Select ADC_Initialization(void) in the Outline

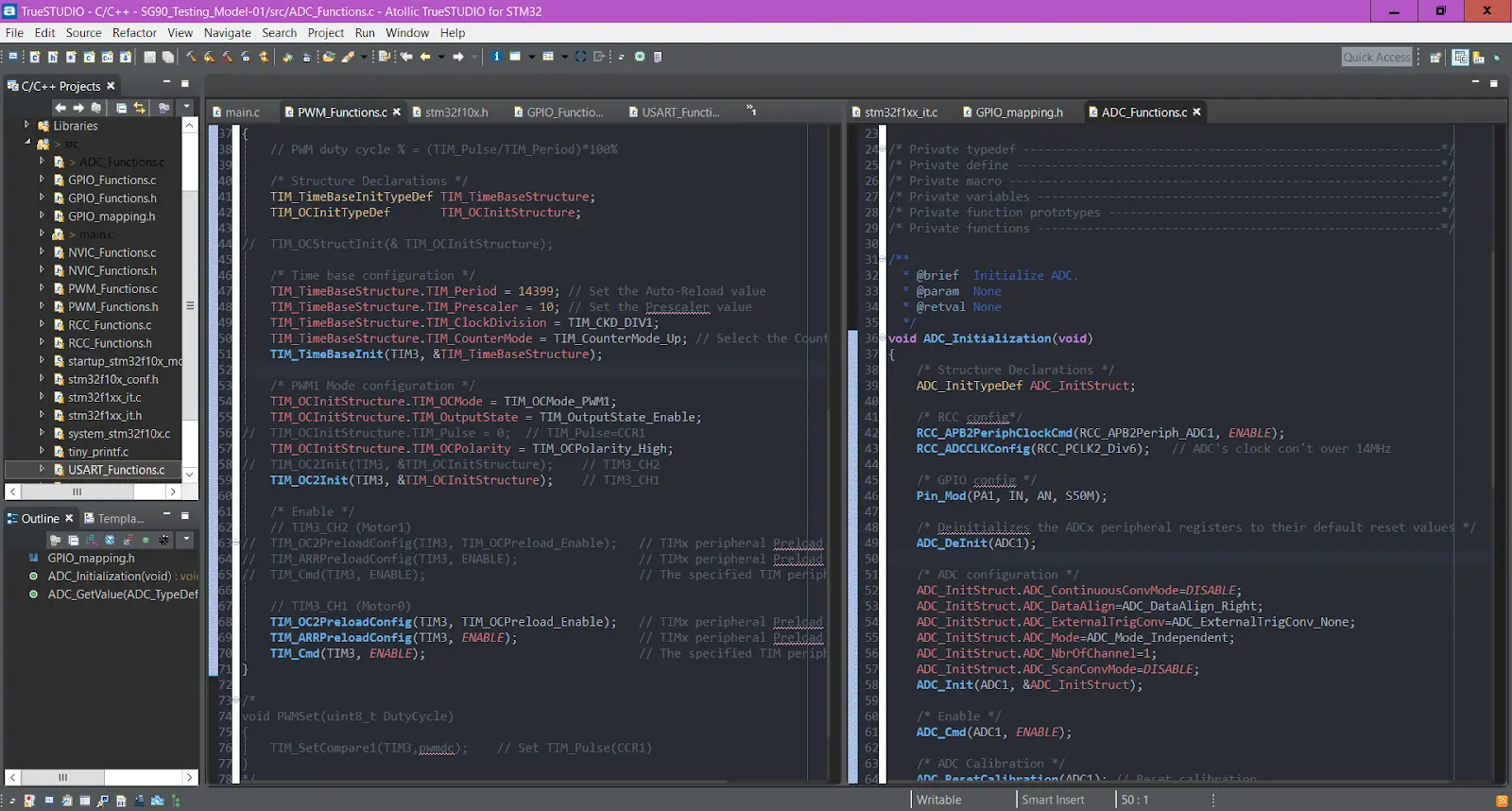click(110, 576)
